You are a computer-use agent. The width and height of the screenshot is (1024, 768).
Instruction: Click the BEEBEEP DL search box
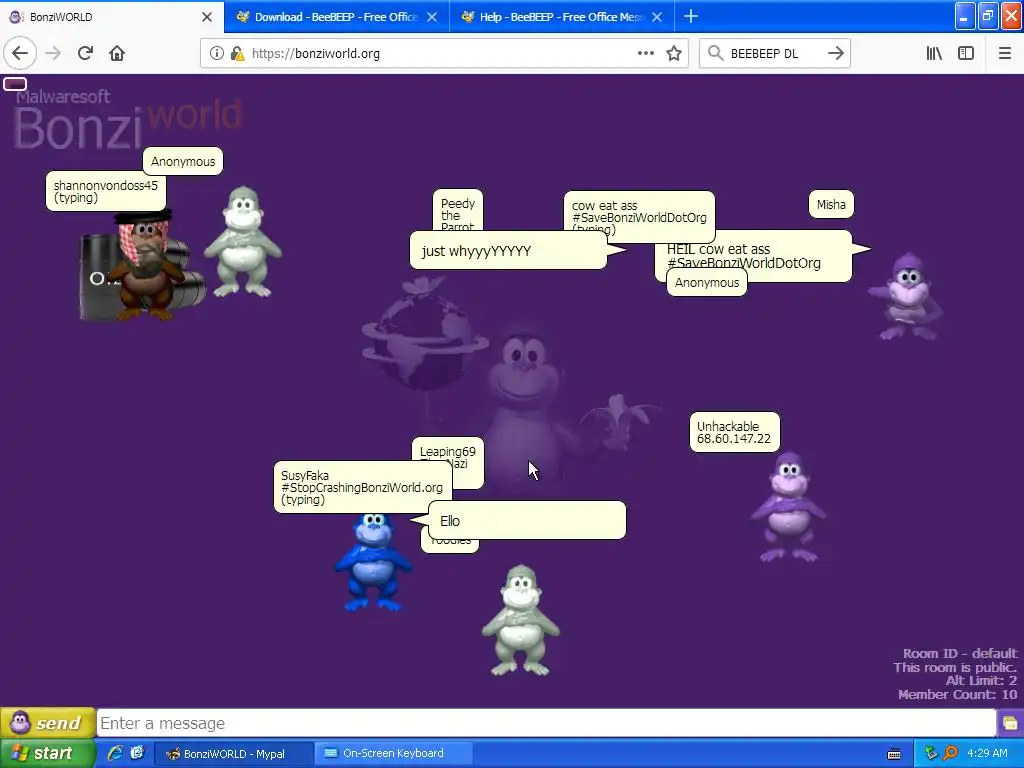point(774,54)
